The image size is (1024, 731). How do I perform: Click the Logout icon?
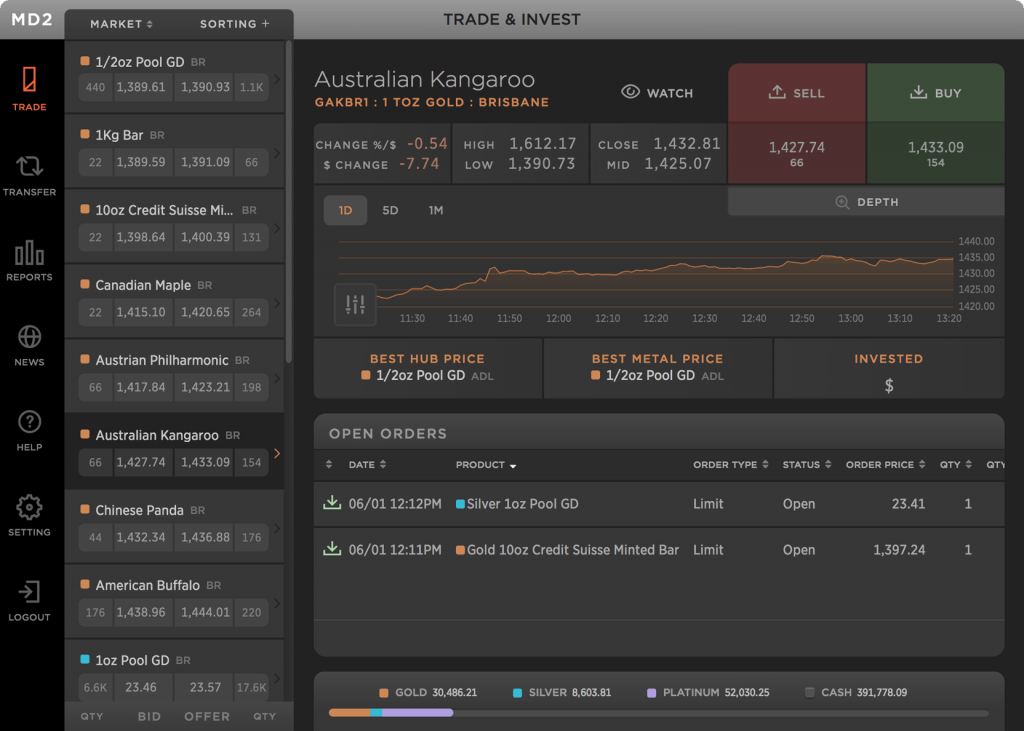pyautogui.click(x=29, y=592)
